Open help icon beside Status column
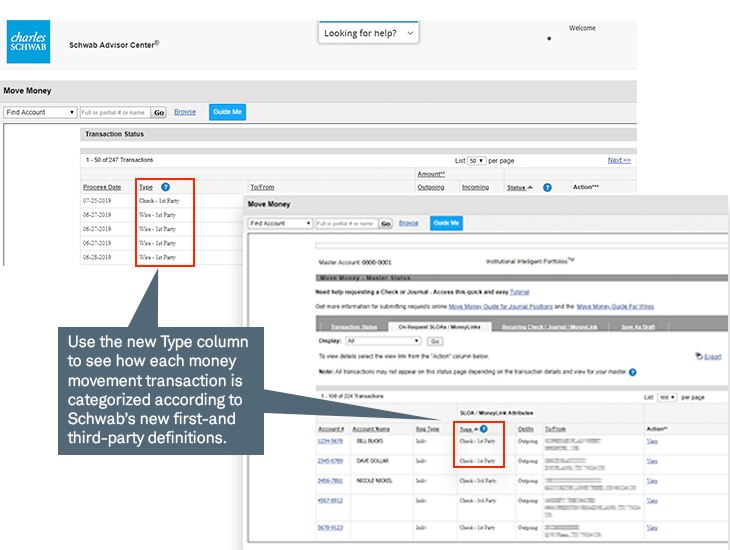Viewport: 730px width, 550px height. 548,187
